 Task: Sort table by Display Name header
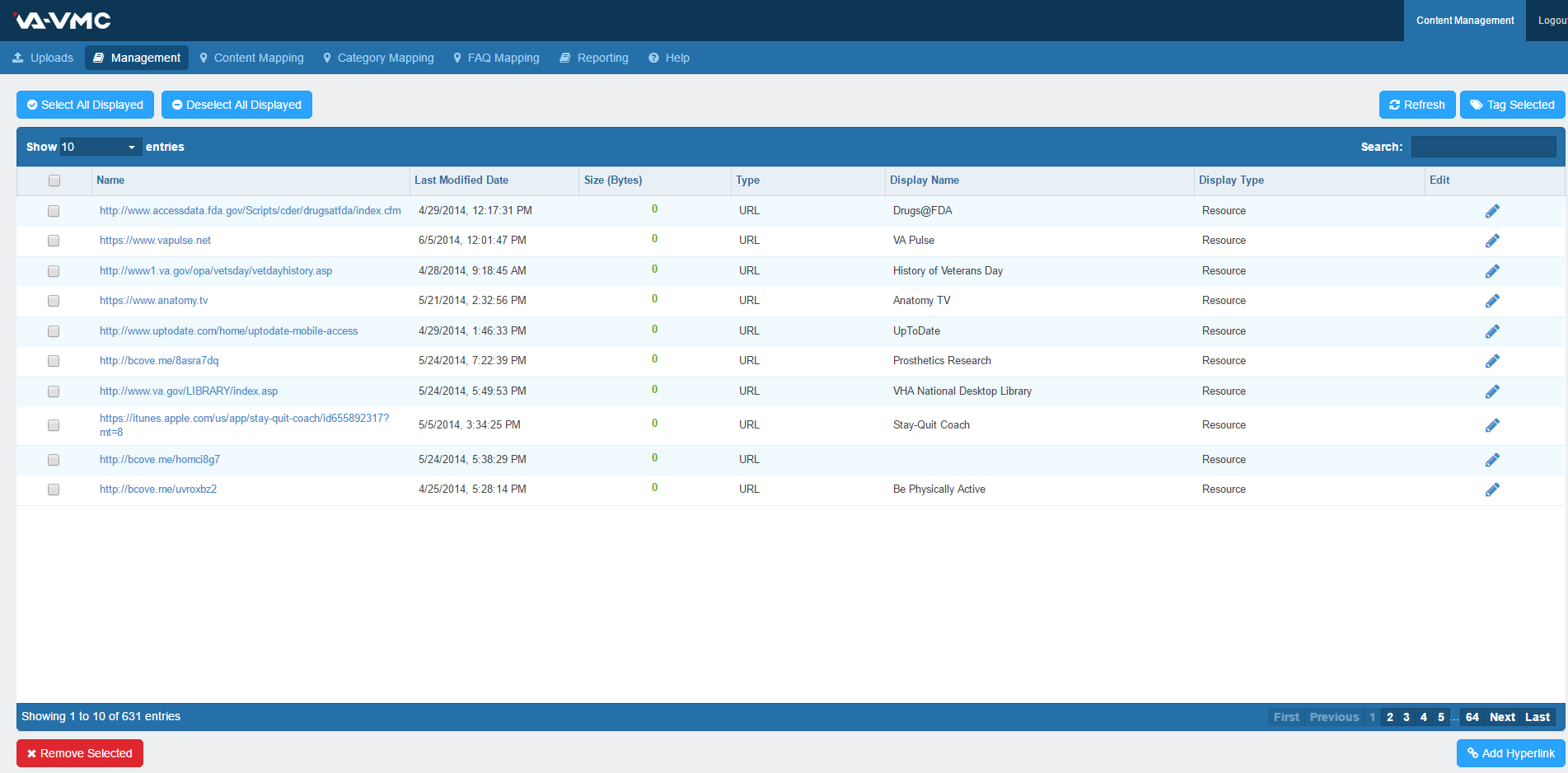click(924, 180)
